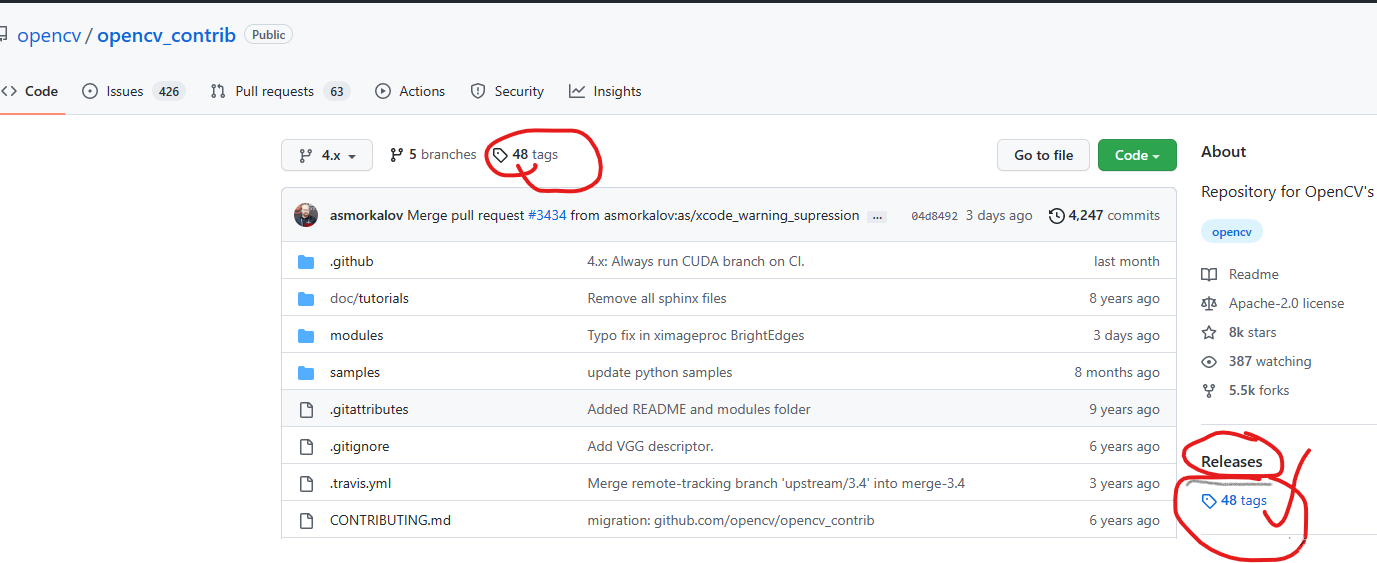
Task: Click the asmorkalov author name
Action: pos(366,215)
